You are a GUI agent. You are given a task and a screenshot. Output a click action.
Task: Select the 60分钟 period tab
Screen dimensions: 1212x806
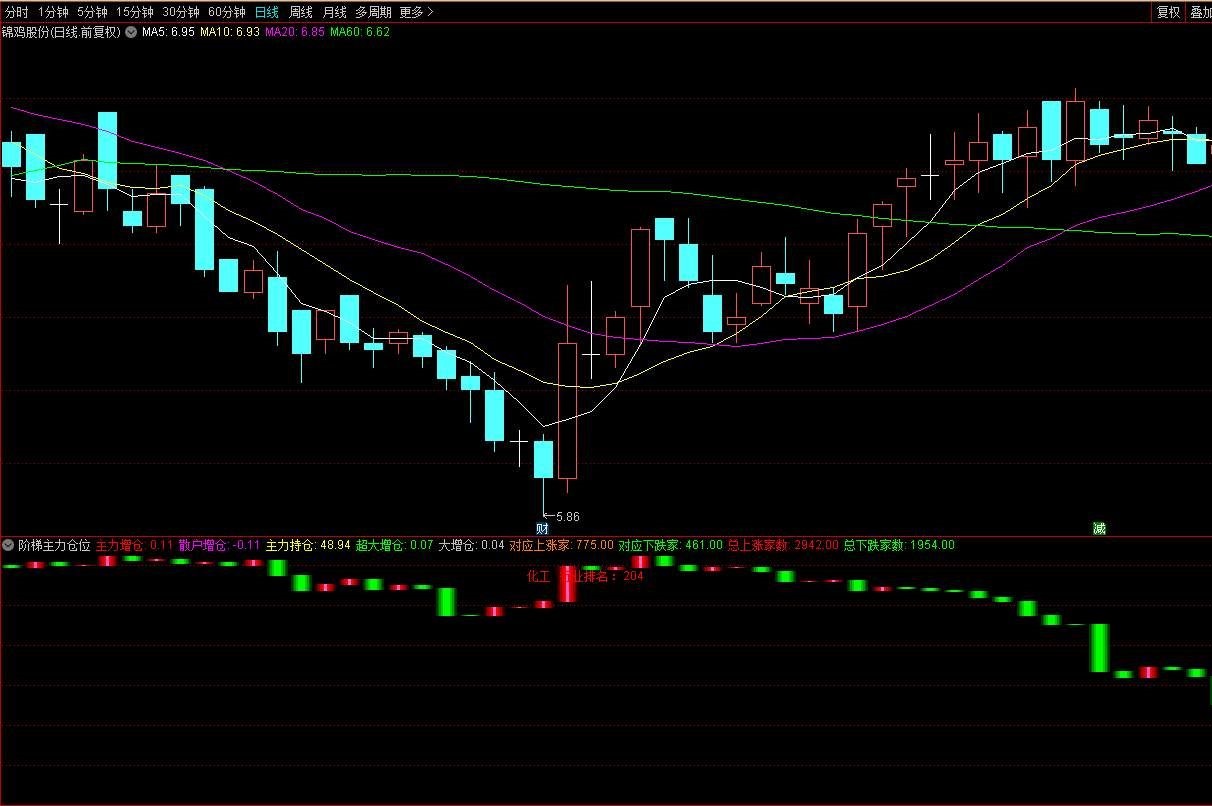click(227, 12)
